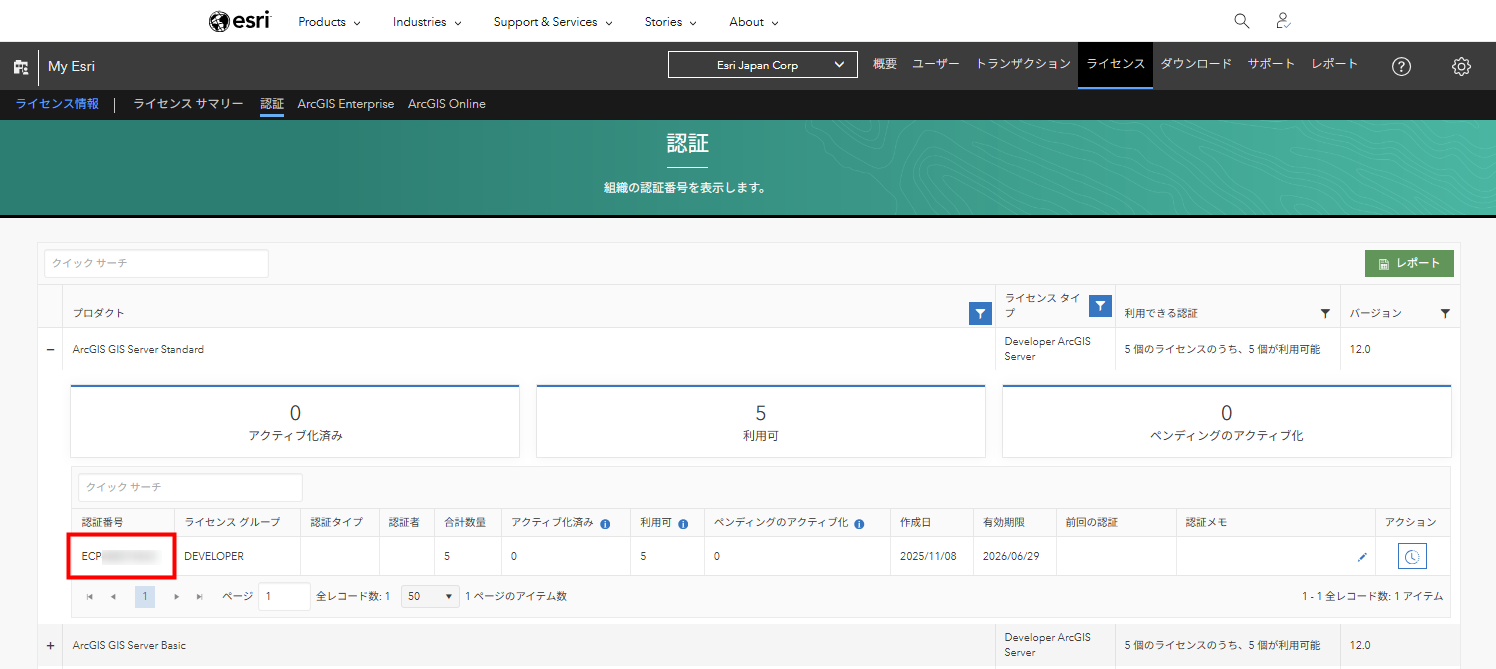Click the page number input field
The image size is (1496, 669).
click(x=283, y=596)
